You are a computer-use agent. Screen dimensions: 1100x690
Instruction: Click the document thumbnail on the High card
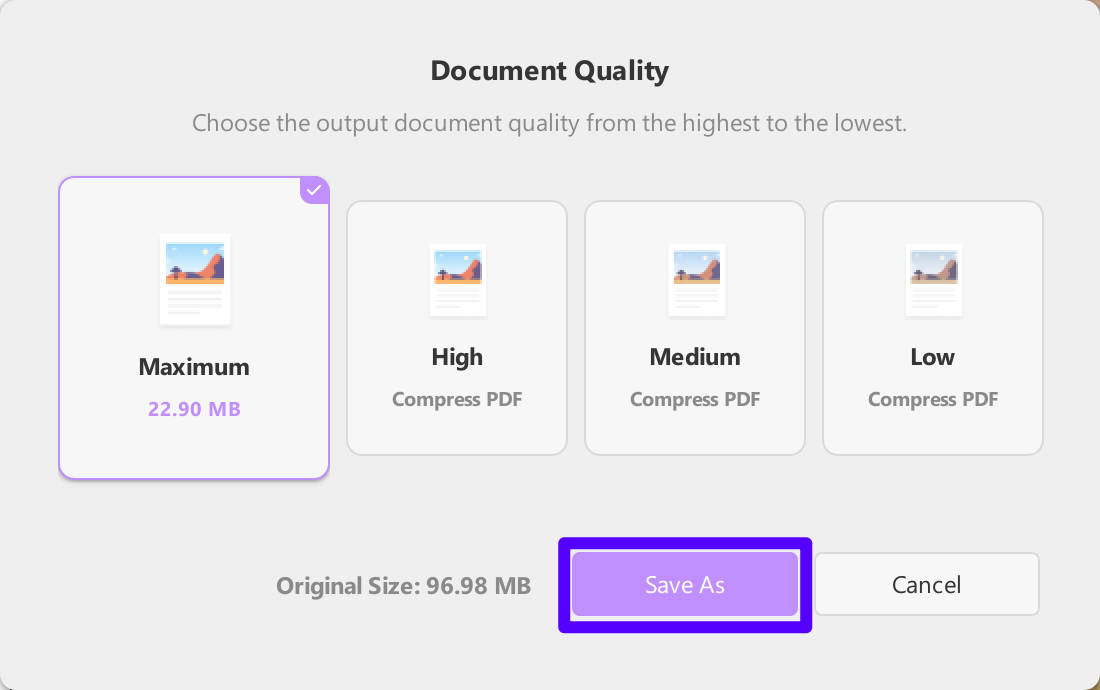(x=457, y=280)
